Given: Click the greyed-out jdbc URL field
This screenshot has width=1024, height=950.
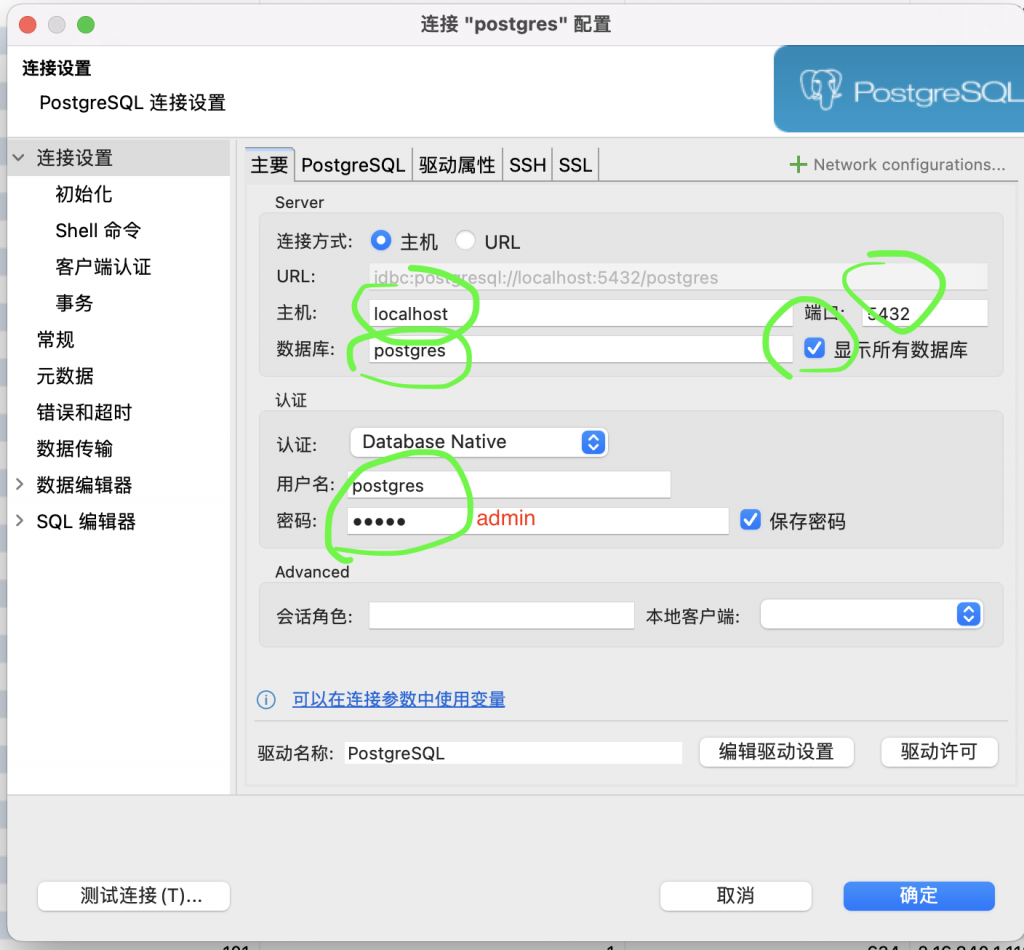Looking at the screenshot, I should pos(678,277).
